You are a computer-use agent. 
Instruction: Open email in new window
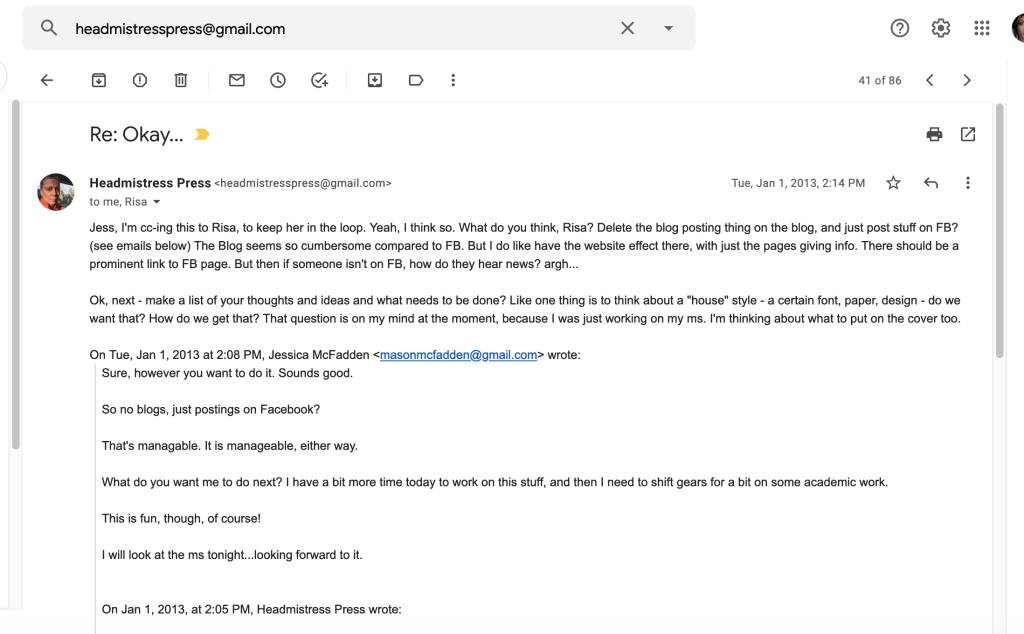968,134
